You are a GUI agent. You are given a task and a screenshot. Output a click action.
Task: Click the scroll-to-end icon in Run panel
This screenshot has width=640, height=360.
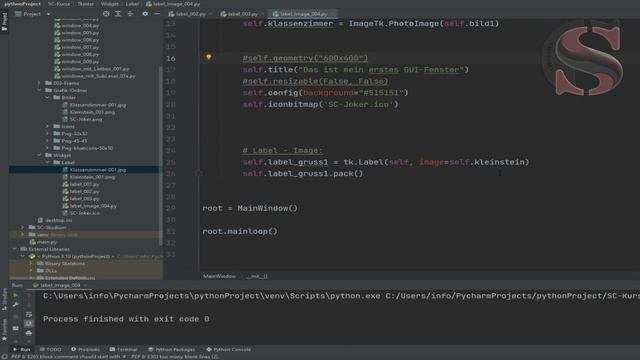tap(29, 324)
